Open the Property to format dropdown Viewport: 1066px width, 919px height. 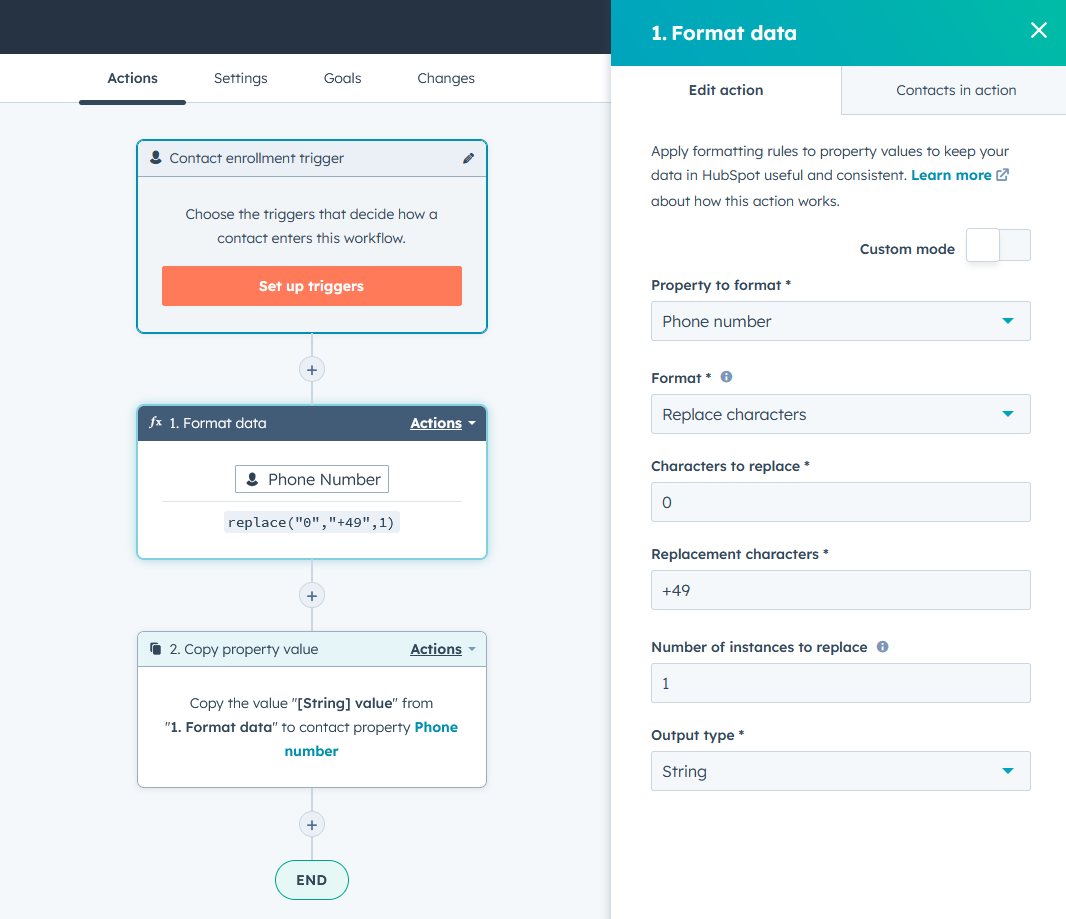click(x=840, y=321)
